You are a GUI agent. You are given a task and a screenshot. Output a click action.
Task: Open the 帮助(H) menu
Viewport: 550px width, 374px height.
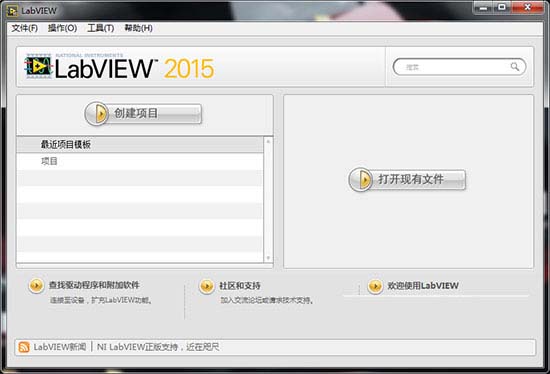pyautogui.click(x=139, y=28)
